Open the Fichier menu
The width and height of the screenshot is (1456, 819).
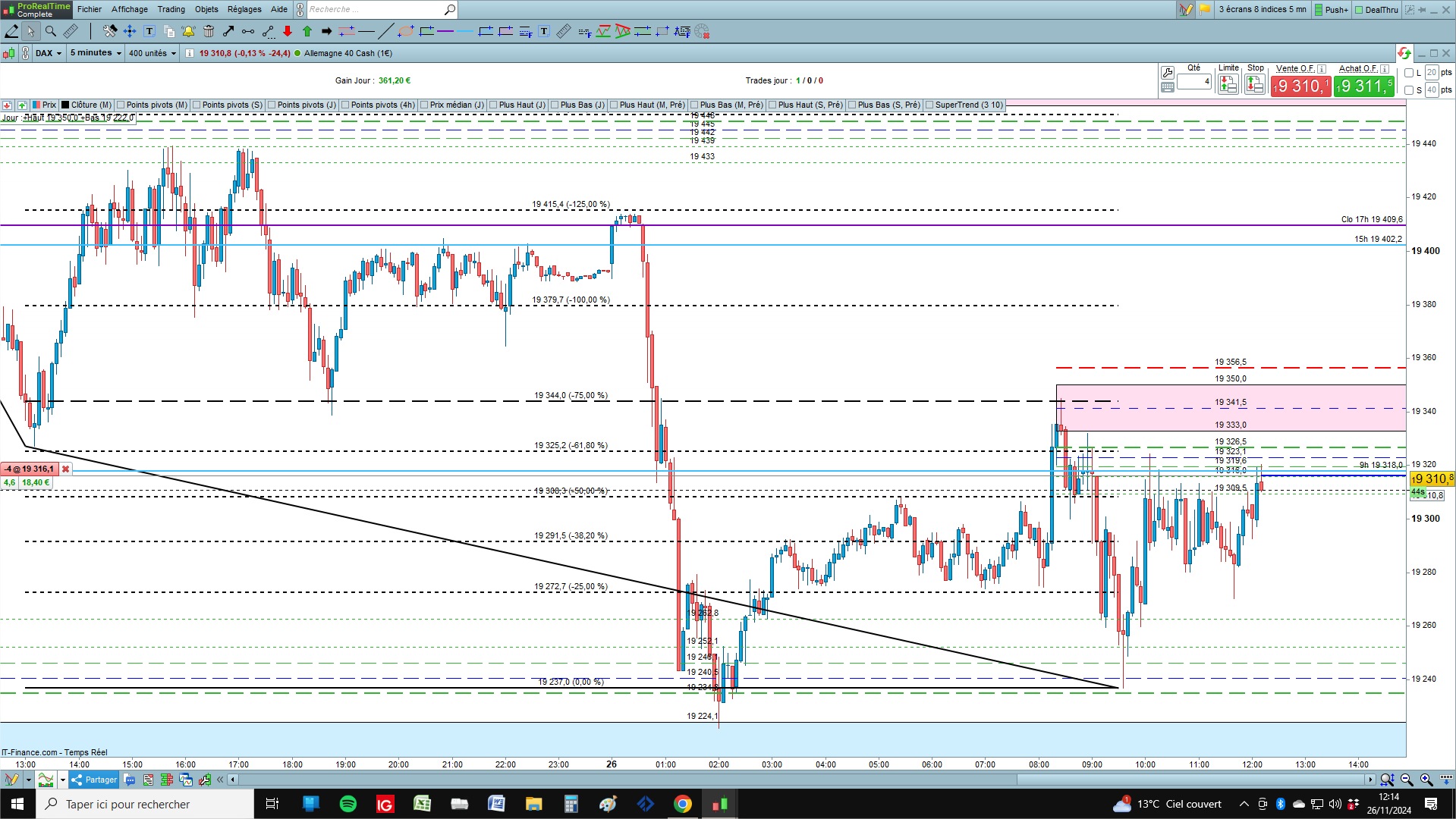pos(90,9)
